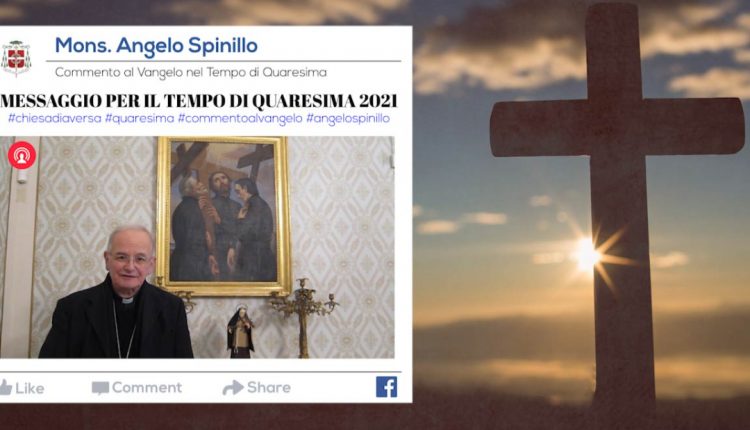Click the Share text label

tap(269, 387)
